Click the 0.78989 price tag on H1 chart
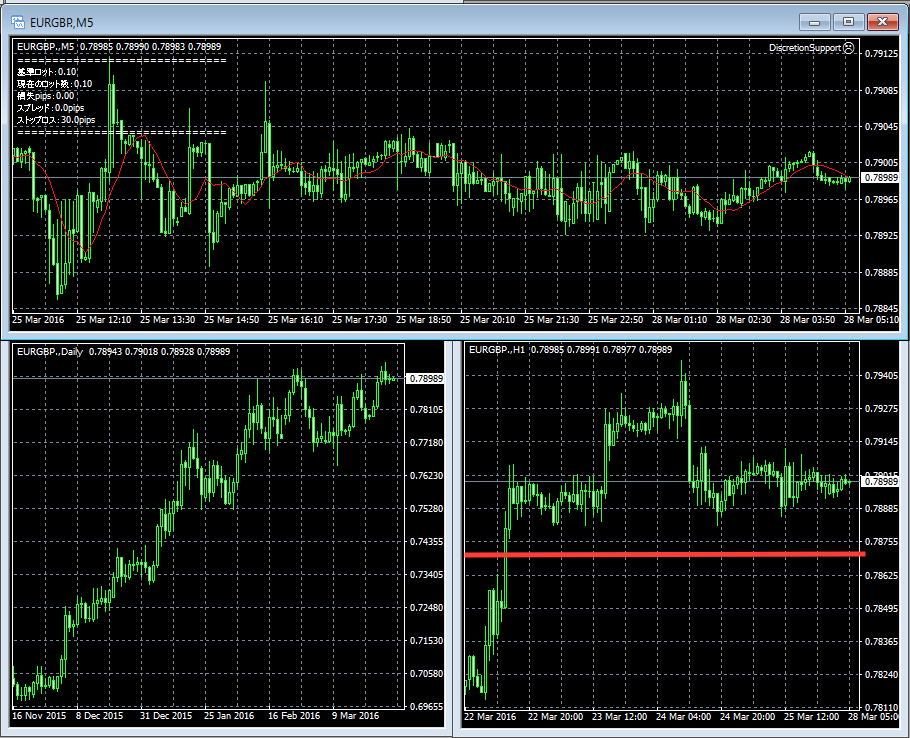This screenshot has height=738, width=910. 879,482
